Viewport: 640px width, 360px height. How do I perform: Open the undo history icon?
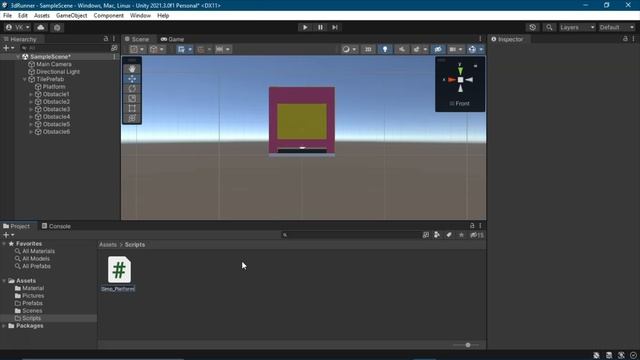[532, 27]
